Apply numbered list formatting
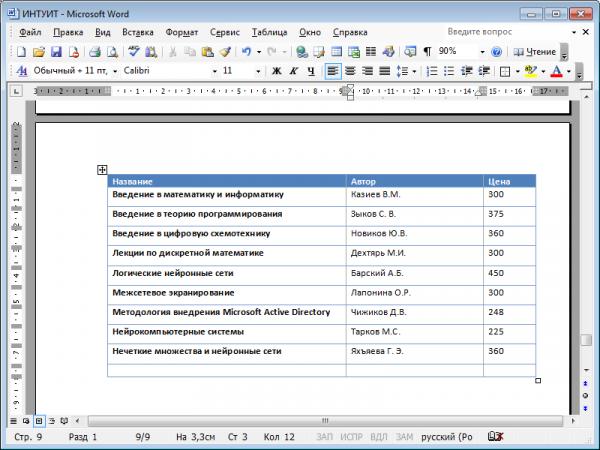Viewport: 600px width, 450px height. [x=432, y=71]
